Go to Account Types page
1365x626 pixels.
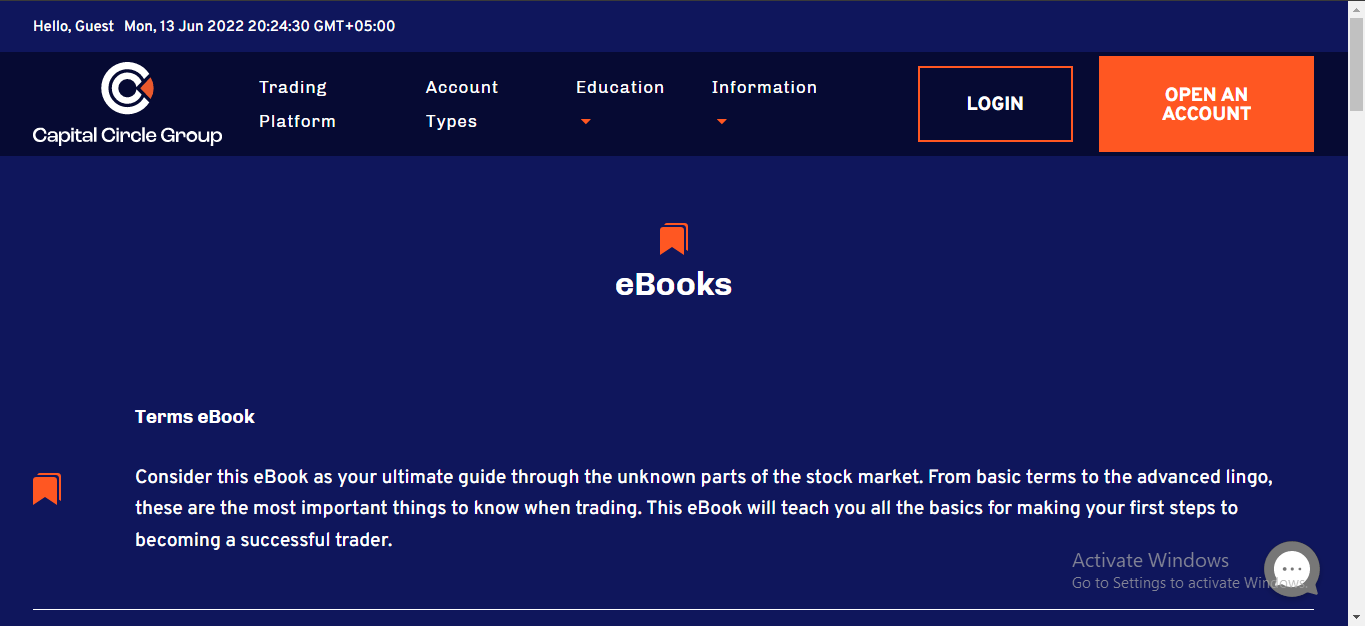coord(461,104)
